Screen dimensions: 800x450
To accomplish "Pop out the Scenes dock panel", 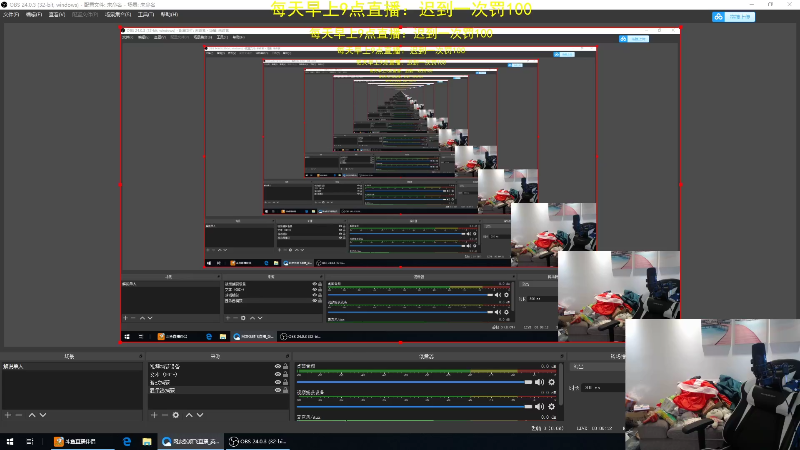I will point(141,356).
